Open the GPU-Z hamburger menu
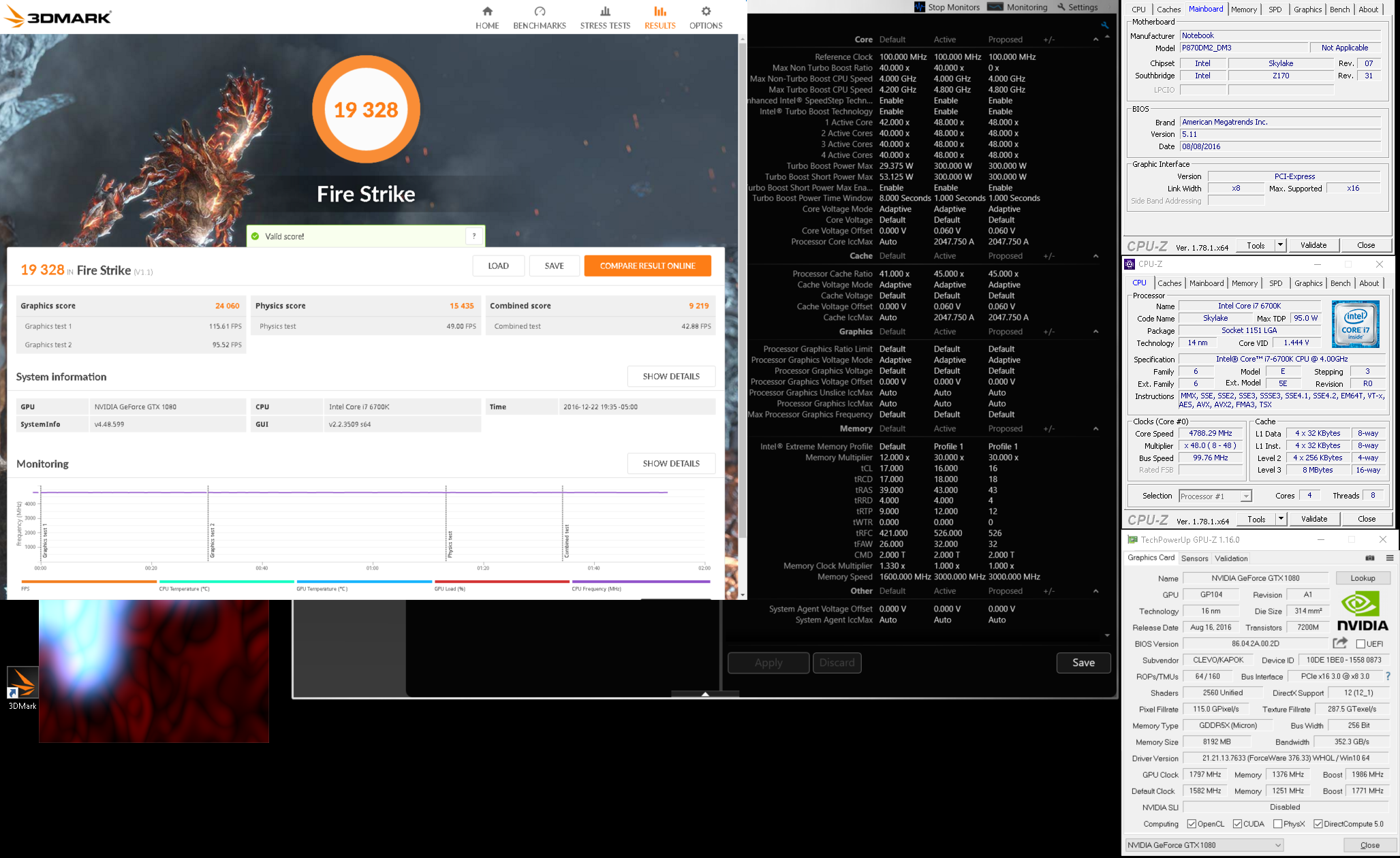 1390,558
